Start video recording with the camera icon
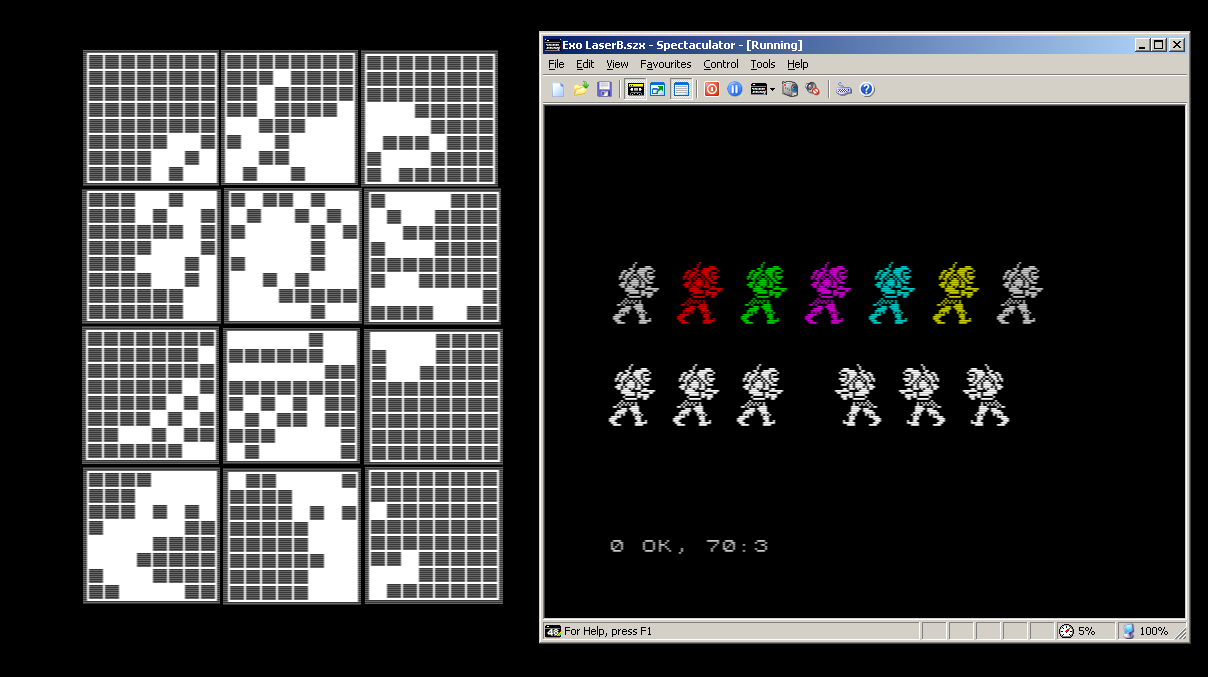The image size is (1208, 677). [790, 89]
